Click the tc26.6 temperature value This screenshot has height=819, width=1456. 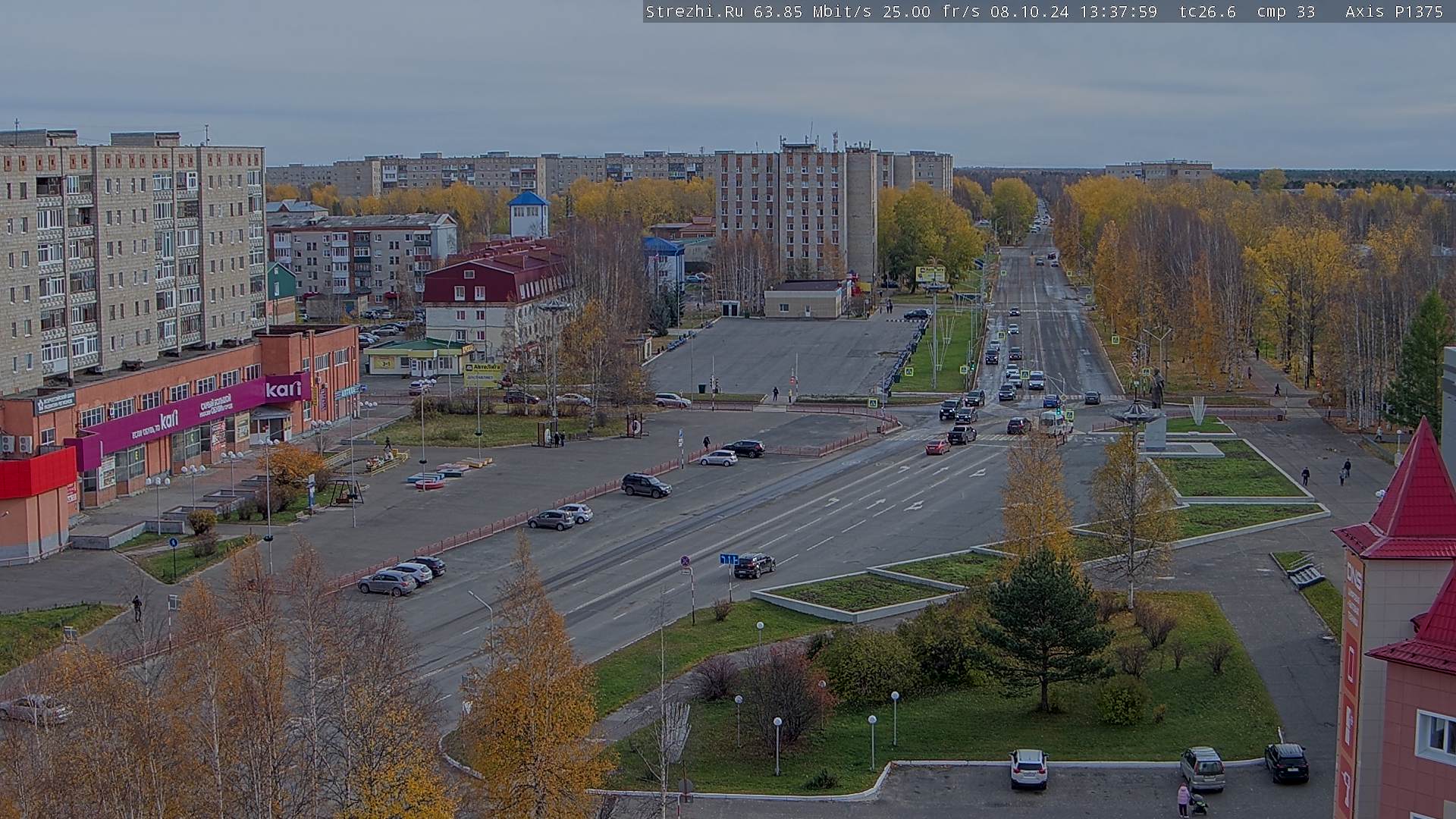(x=1207, y=11)
